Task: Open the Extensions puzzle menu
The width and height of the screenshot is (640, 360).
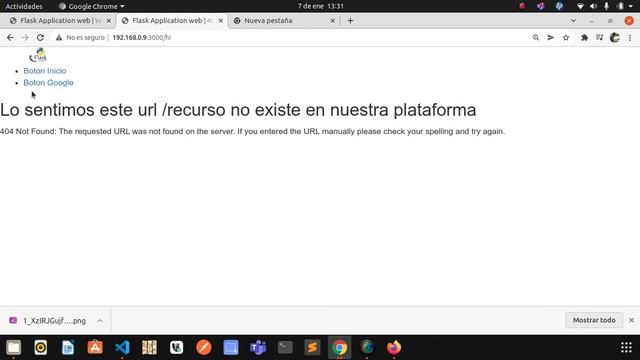Action: point(584,38)
